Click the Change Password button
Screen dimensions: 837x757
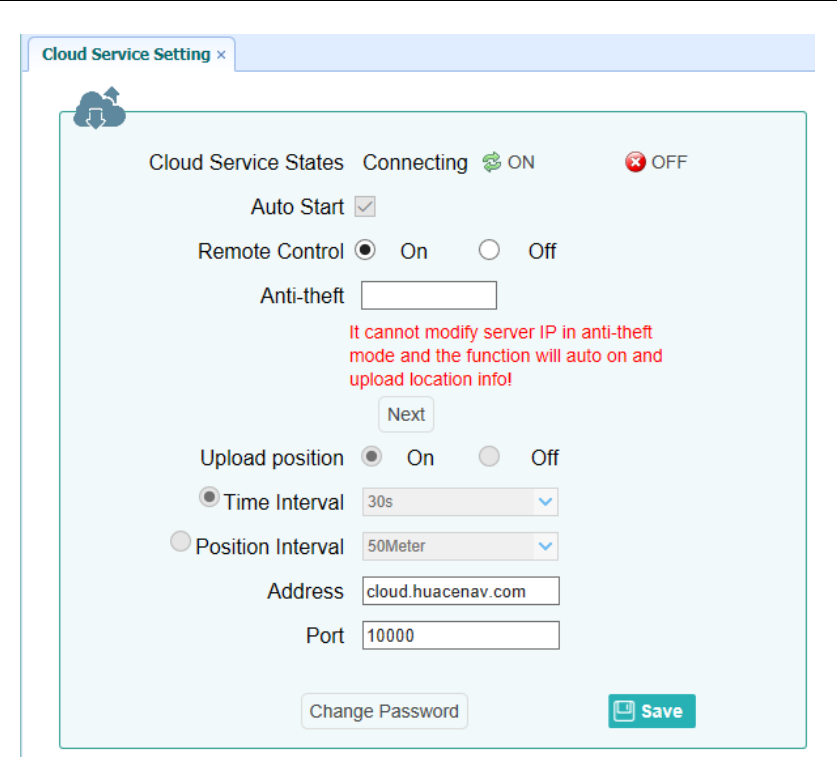click(x=384, y=711)
